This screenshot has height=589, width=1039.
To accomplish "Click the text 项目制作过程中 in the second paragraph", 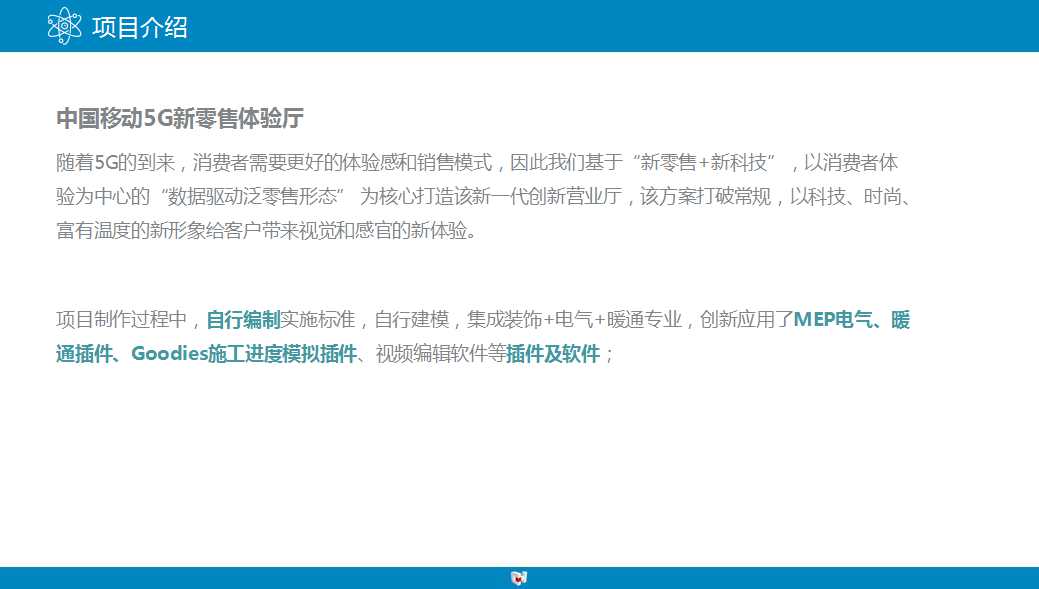I will (x=121, y=320).
